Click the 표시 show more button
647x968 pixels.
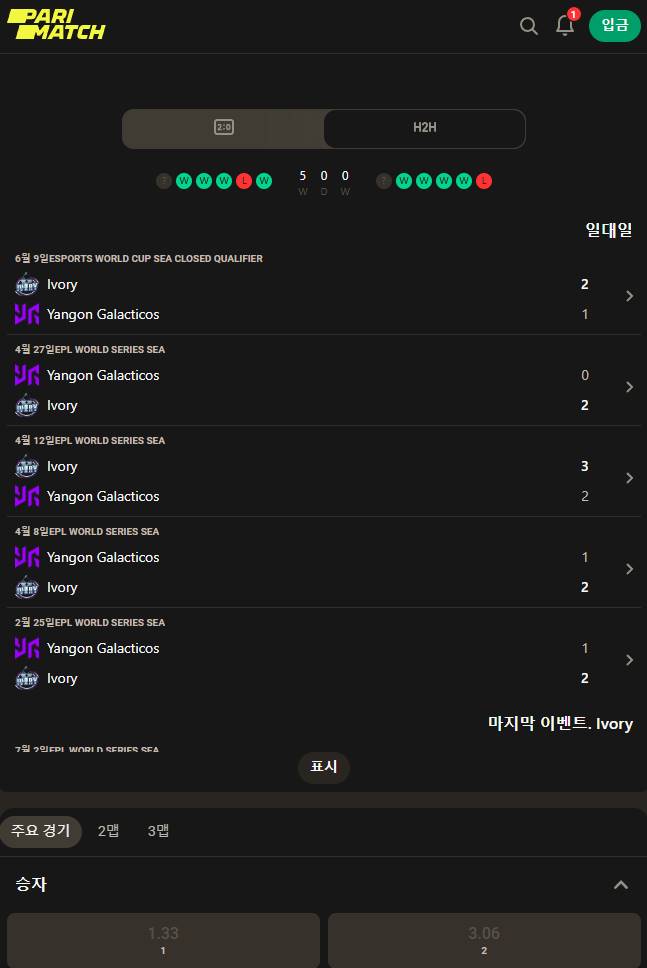click(324, 767)
